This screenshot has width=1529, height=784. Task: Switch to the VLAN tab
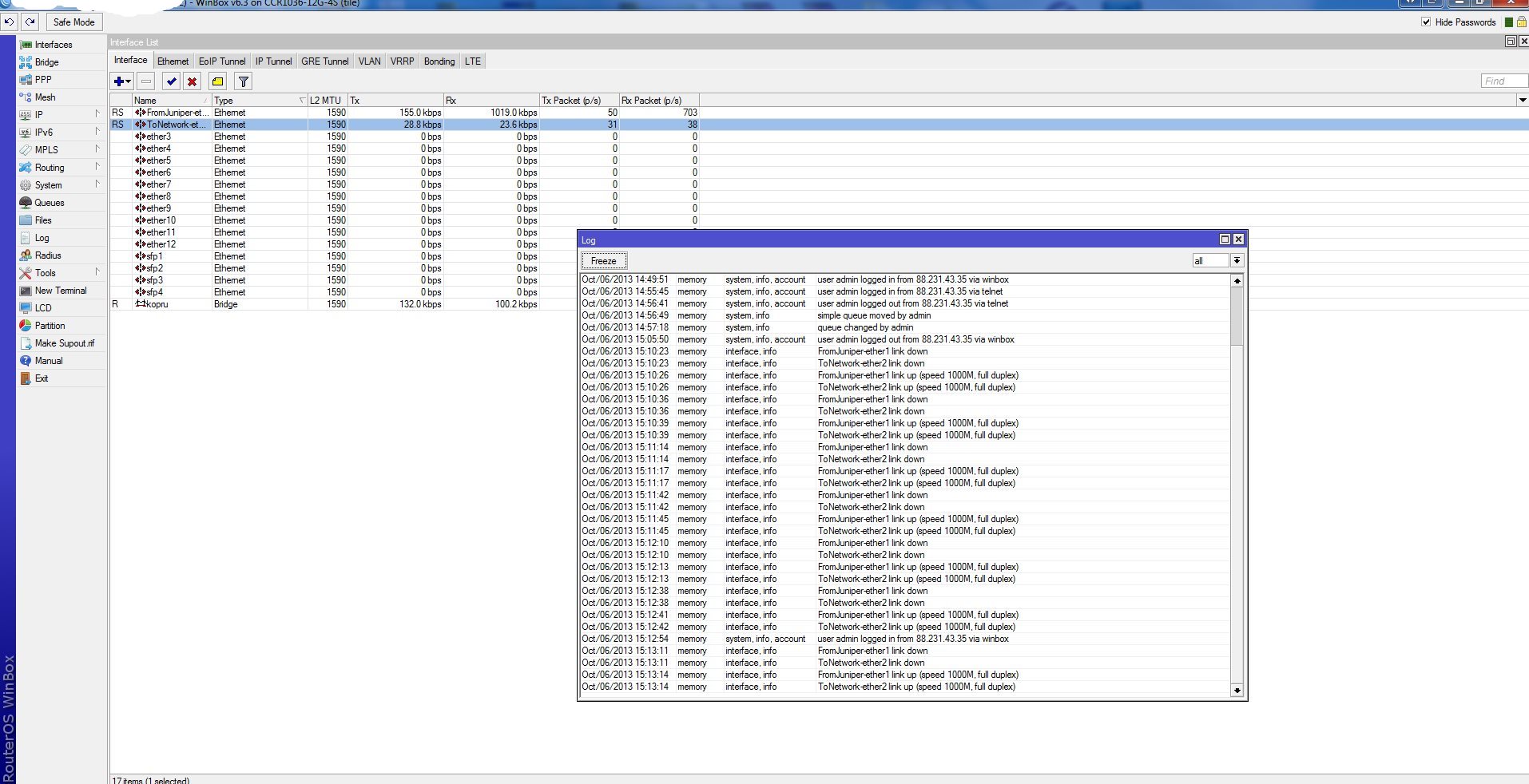(368, 61)
